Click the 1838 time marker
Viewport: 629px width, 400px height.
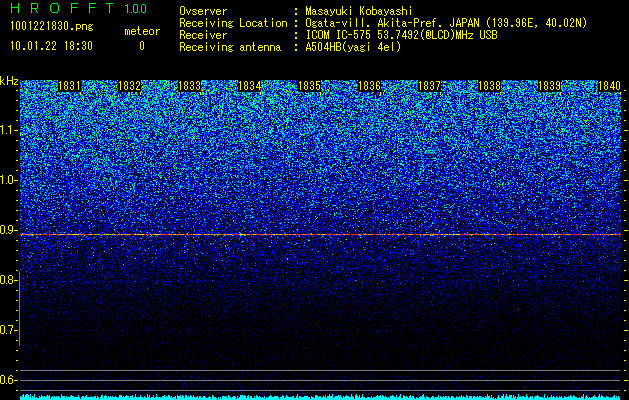click(489, 86)
